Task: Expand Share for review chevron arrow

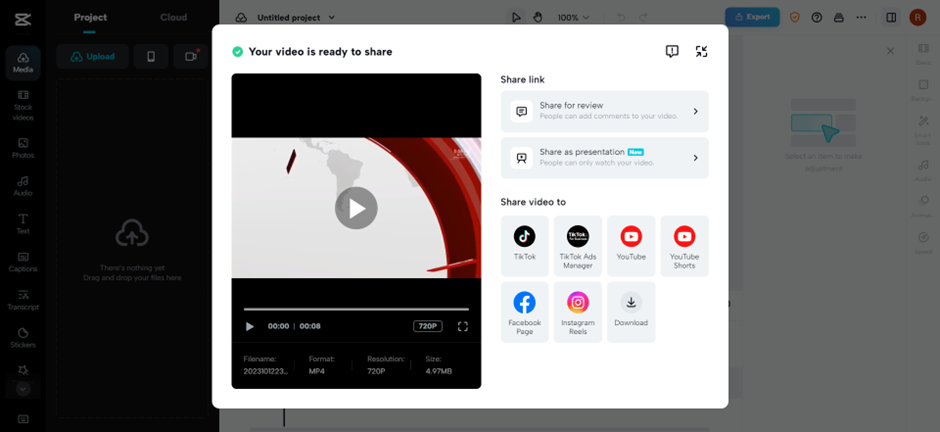Action: point(695,111)
